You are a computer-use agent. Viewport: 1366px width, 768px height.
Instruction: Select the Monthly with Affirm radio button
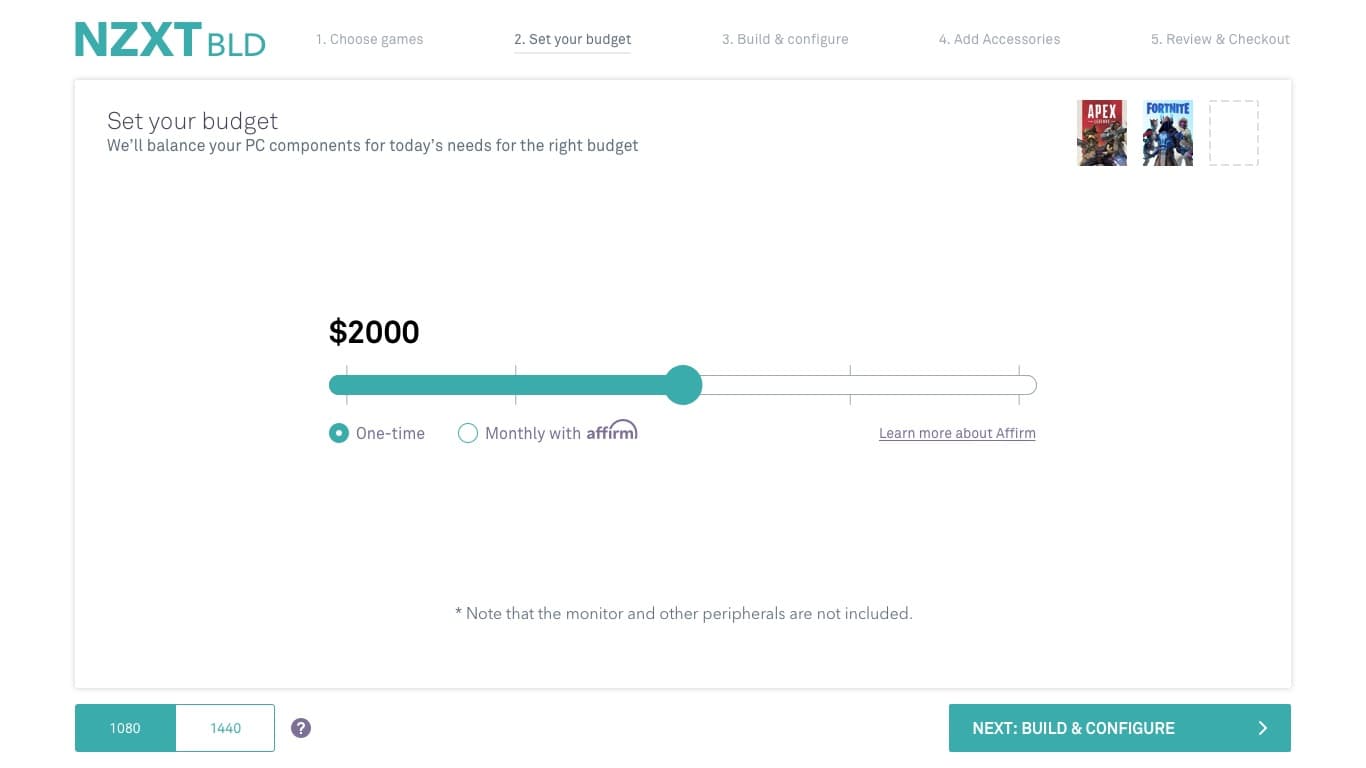click(467, 433)
